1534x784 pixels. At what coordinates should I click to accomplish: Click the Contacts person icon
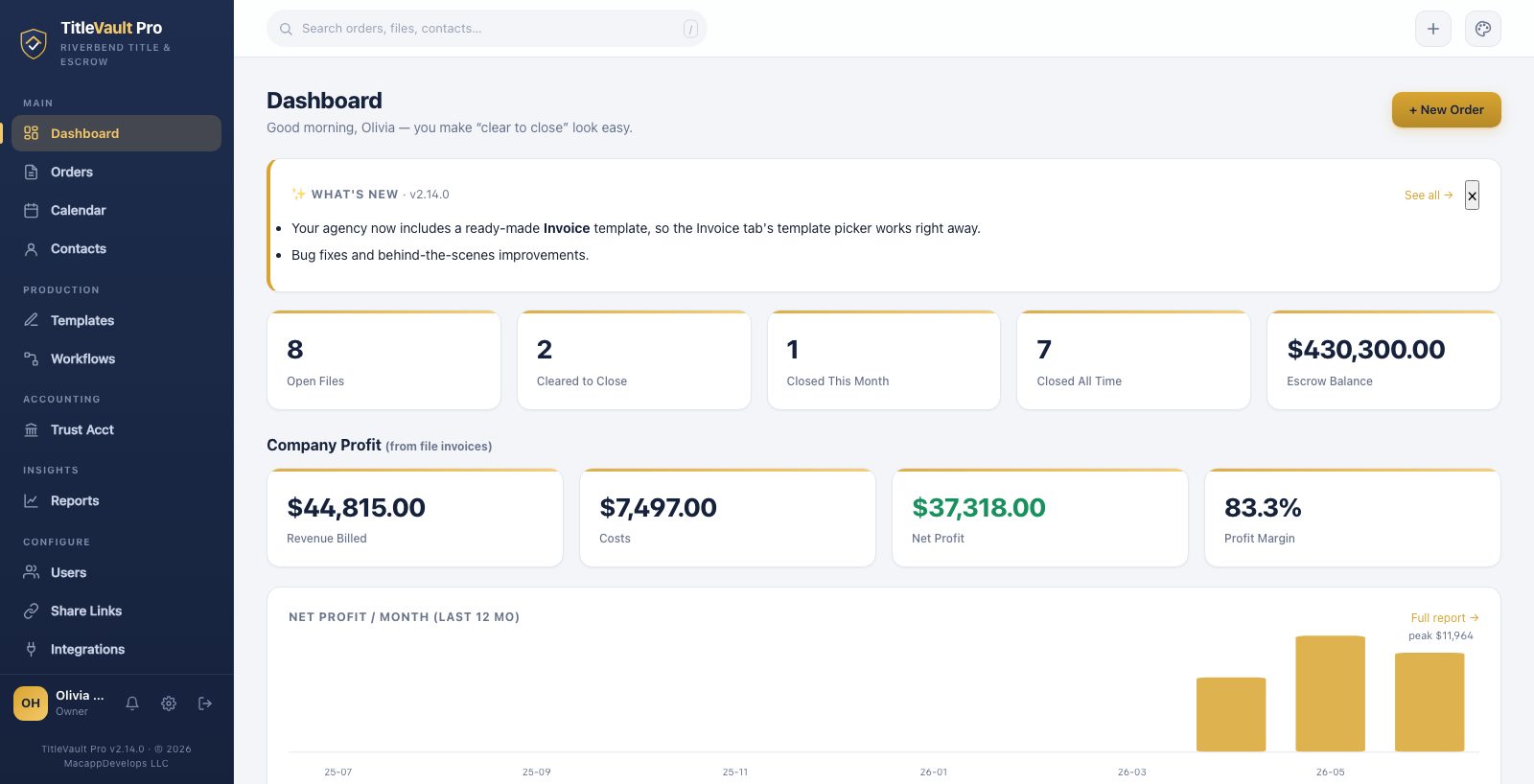pos(31,248)
